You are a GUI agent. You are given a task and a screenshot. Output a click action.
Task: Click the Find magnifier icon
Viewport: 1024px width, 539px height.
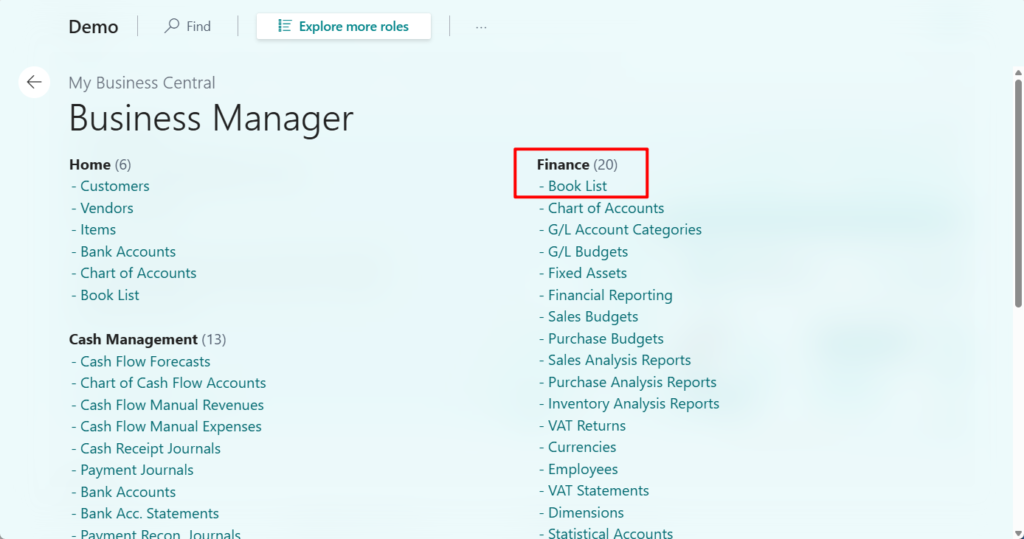pos(172,26)
